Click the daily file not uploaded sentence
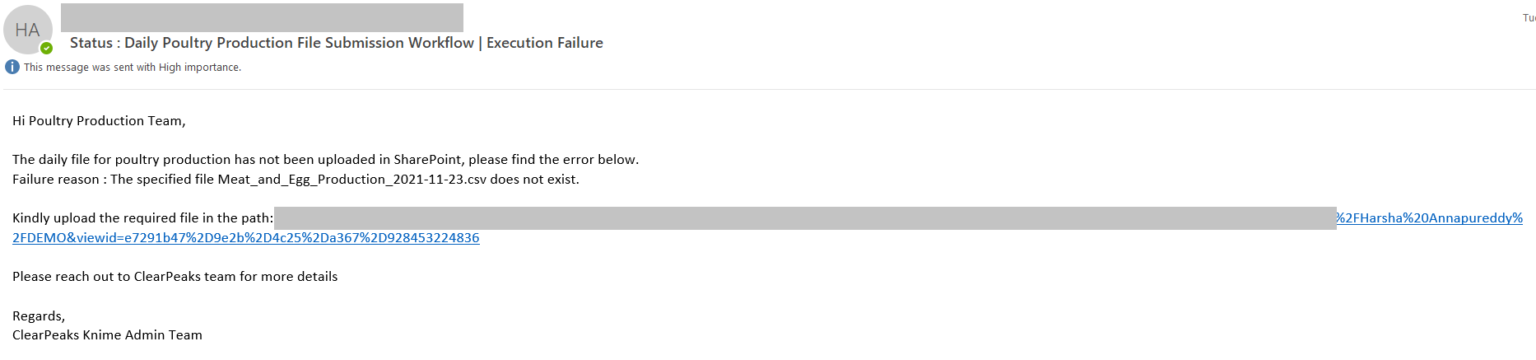Viewport: 1536px width, 360px height. (x=325, y=160)
